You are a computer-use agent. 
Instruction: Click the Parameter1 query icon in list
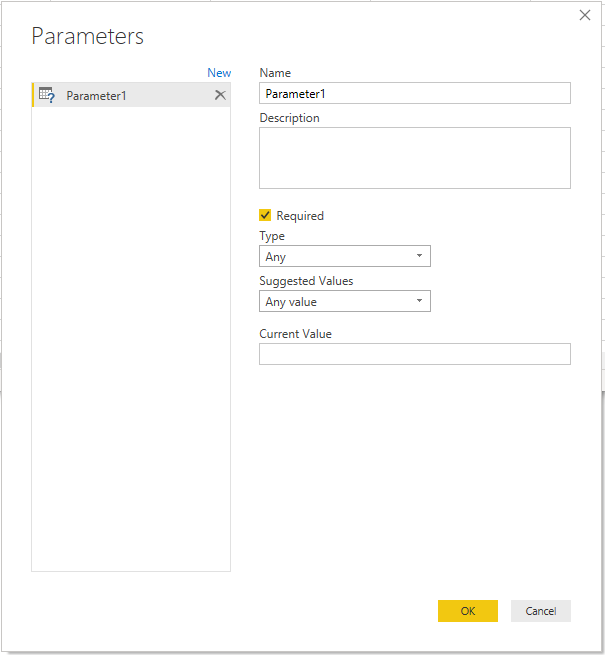47,95
